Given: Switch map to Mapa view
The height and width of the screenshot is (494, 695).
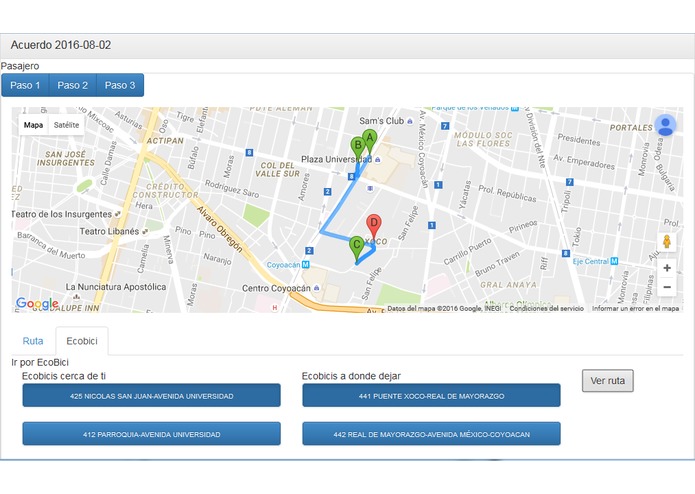Looking at the screenshot, I should pyautogui.click(x=33, y=125).
